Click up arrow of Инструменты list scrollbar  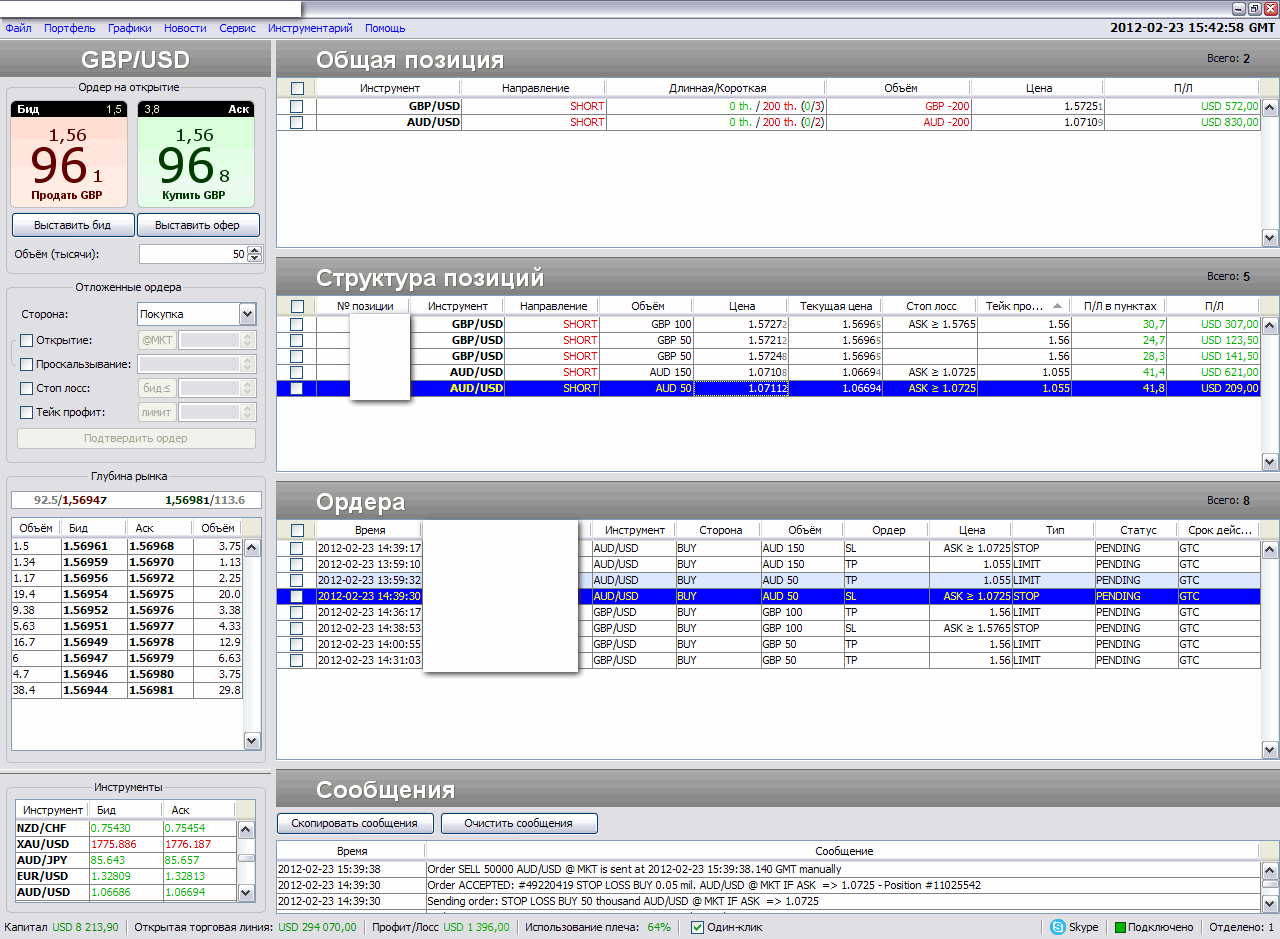(245, 828)
